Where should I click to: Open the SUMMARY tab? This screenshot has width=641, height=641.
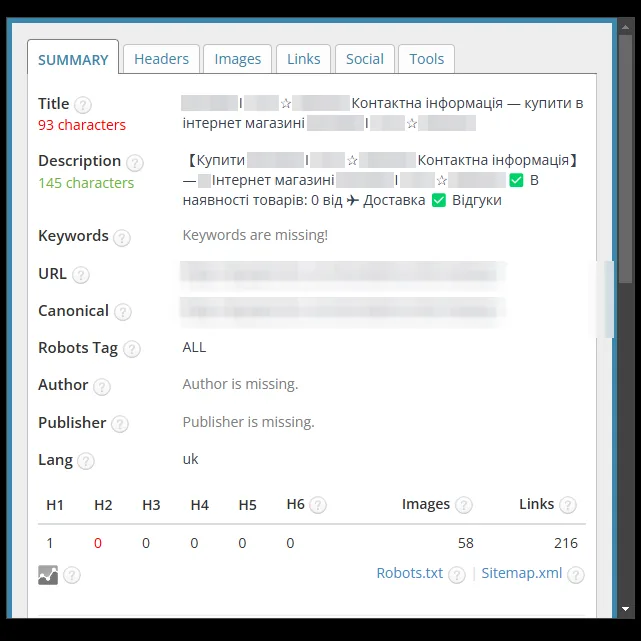(73, 57)
